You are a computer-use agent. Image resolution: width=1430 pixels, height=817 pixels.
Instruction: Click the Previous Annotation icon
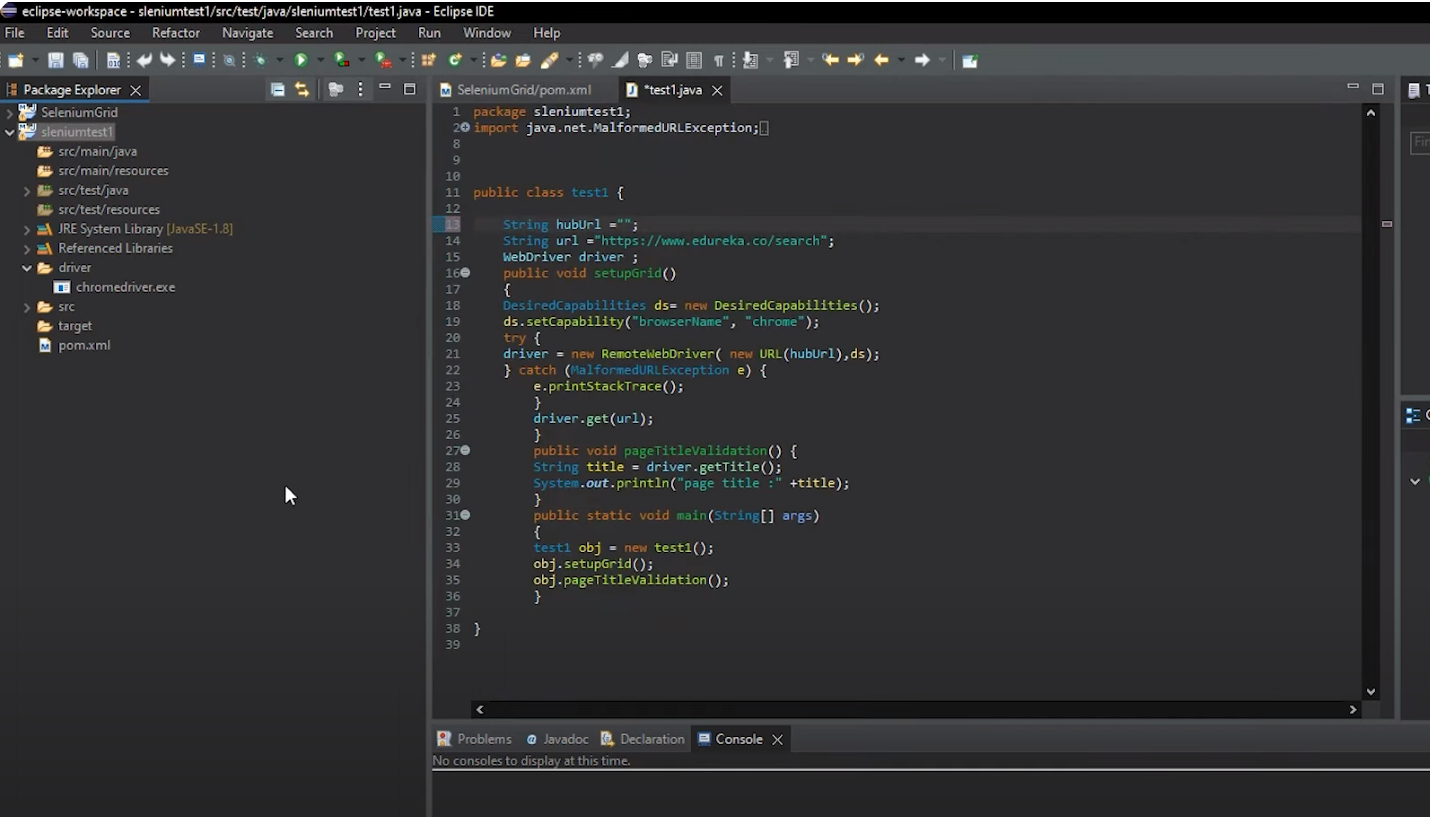click(x=791, y=60)
